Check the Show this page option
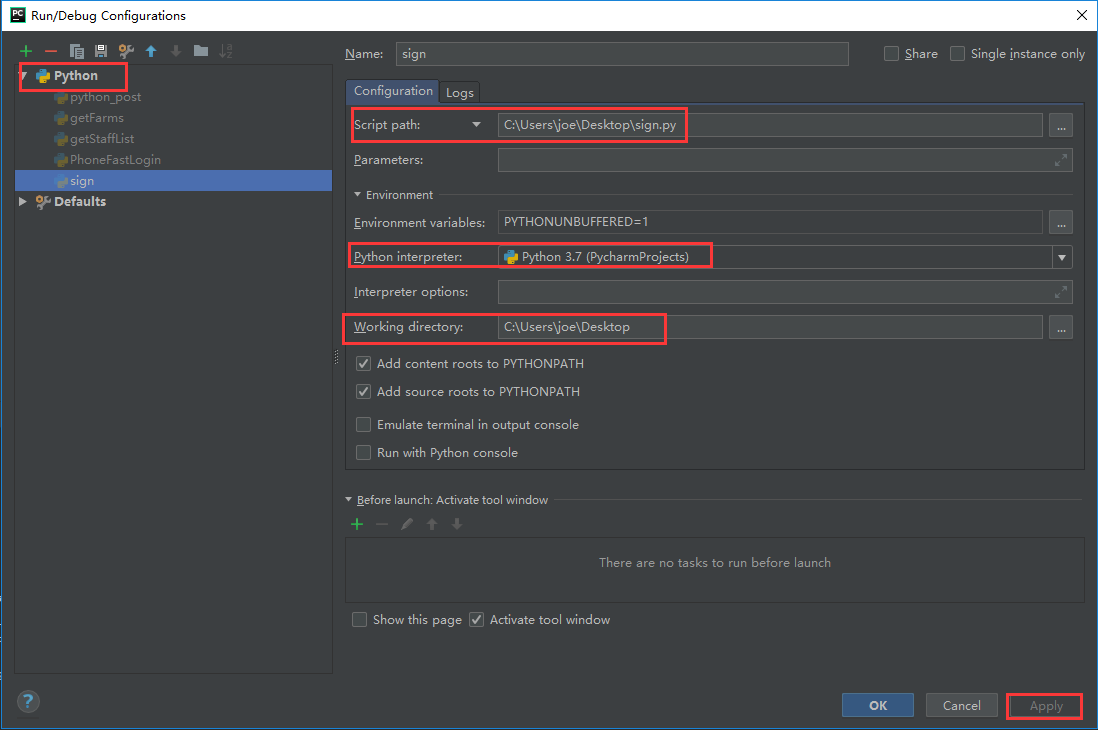Image resolution: width=1098 pixels, height=730 pixels. click(x=359, y=619)
